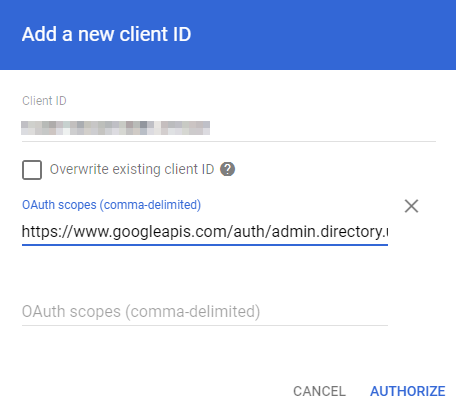Click the AUTHORIZE button
The width and height of the screenshot is (456, 414).
408,391
